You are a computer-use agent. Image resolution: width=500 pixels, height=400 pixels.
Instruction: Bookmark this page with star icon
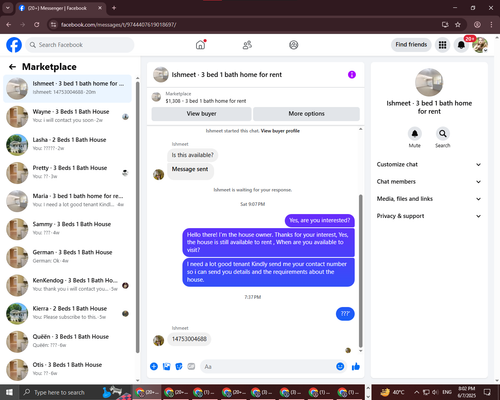(x=458, y=25)
